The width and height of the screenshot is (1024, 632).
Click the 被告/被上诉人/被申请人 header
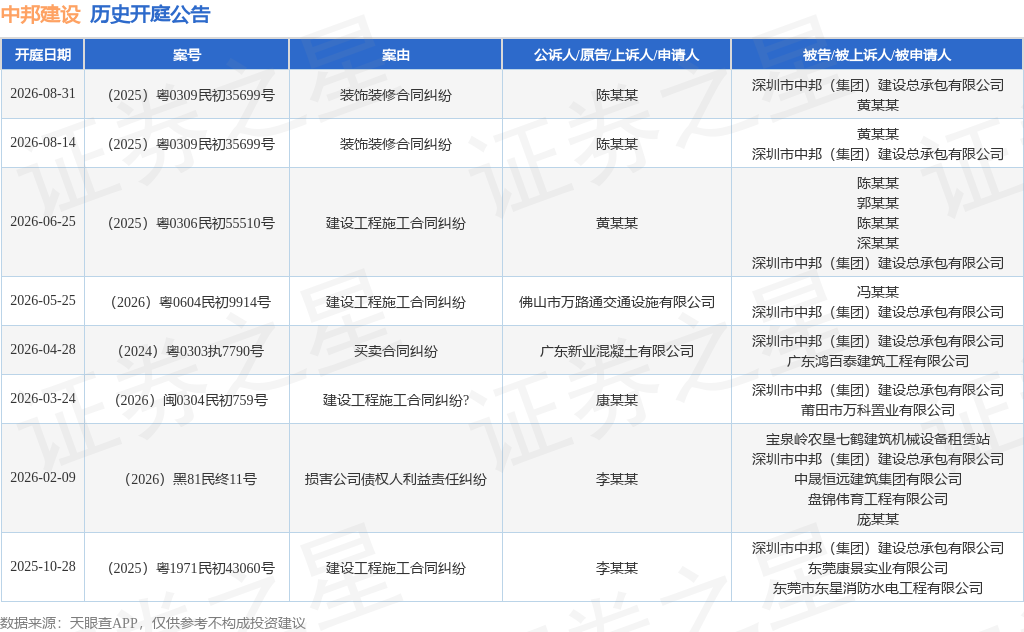click(x=877, y=55)
